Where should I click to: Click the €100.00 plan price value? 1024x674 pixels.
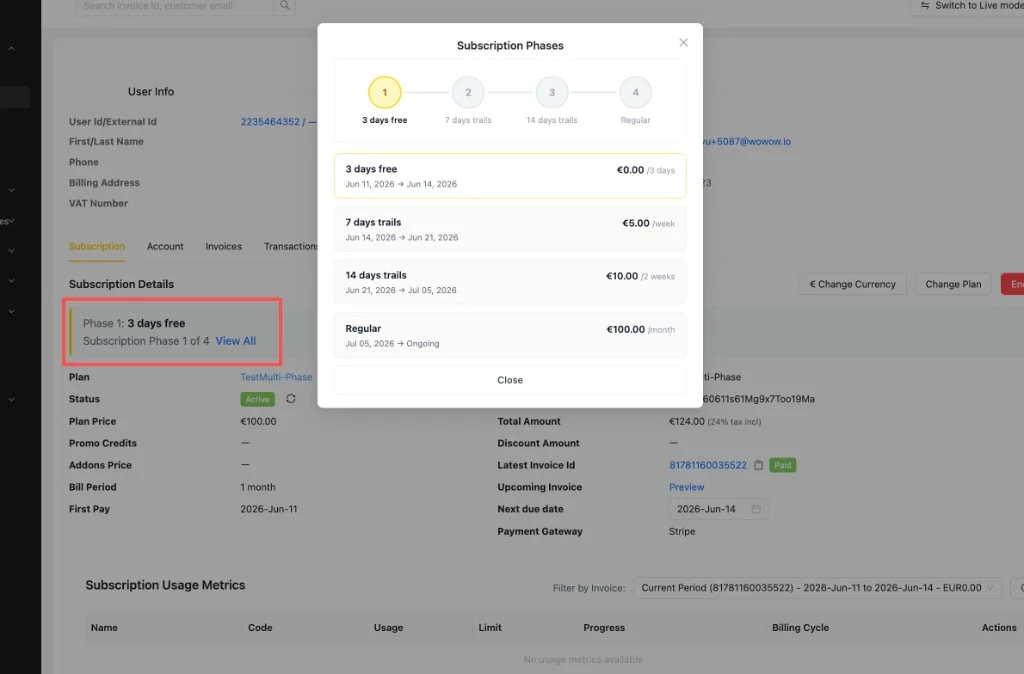click(258, 421)
